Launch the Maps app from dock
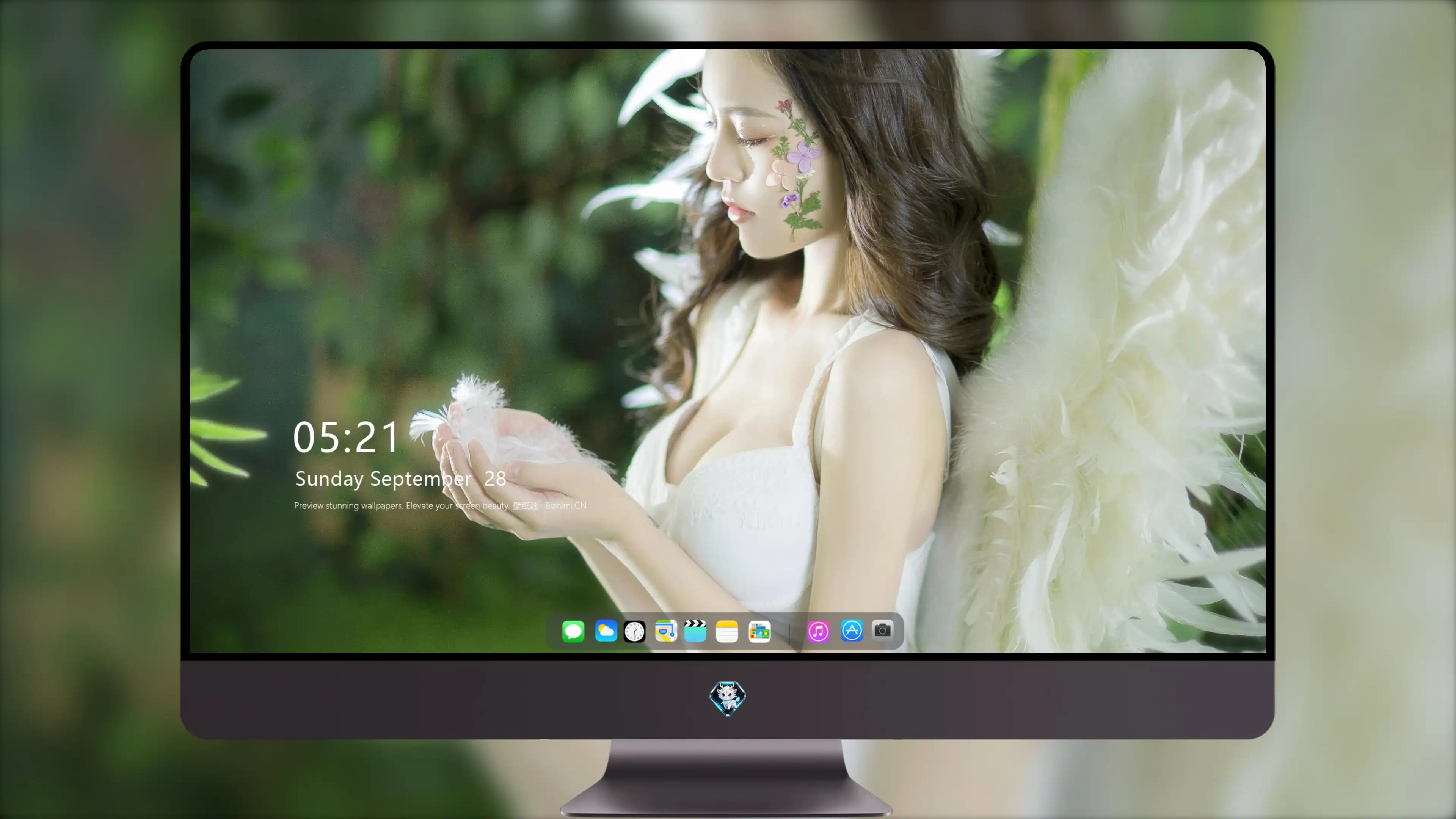 pyautogui.click(x=666, y=631)
